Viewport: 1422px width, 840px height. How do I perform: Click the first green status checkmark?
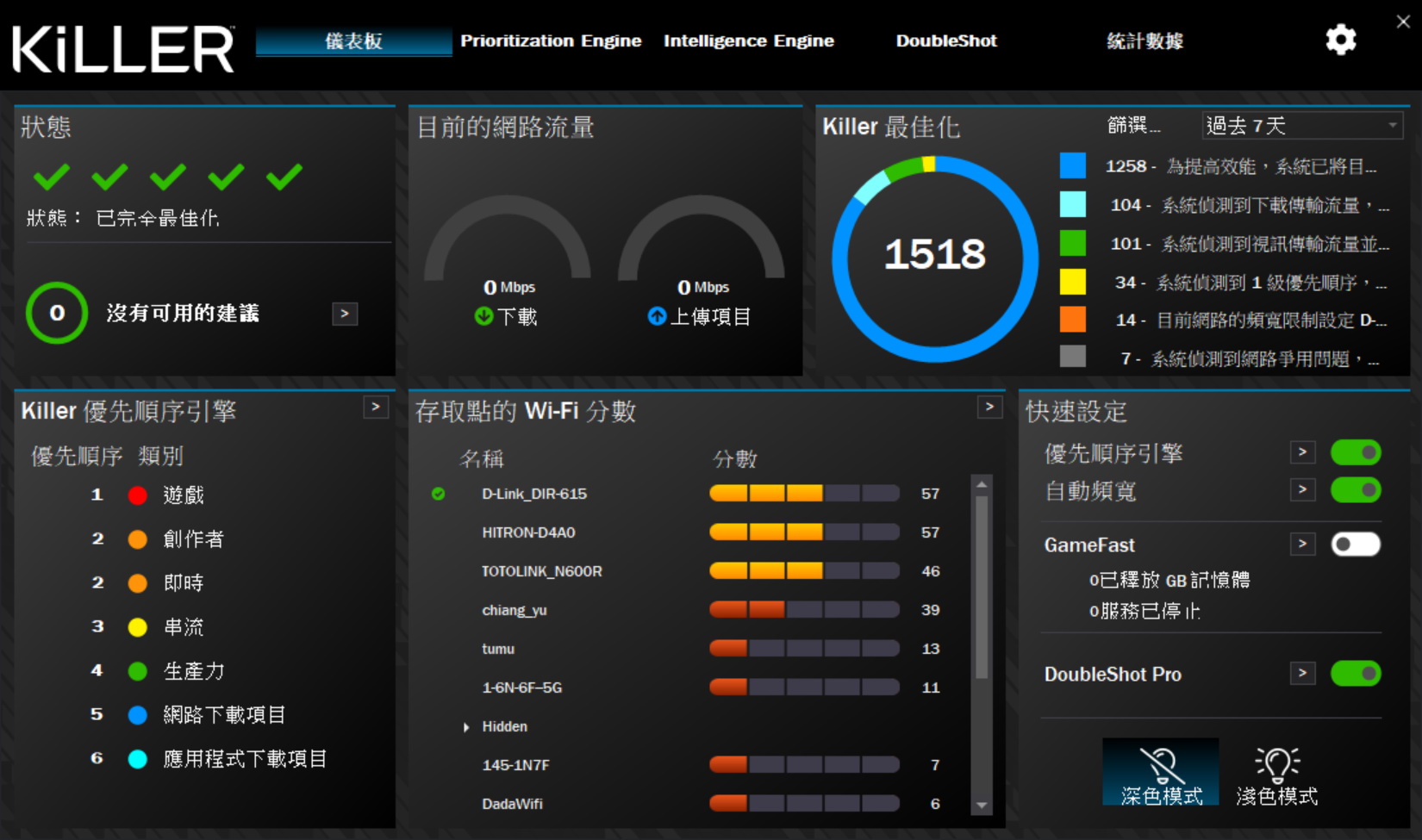click(x=52, y=177)
